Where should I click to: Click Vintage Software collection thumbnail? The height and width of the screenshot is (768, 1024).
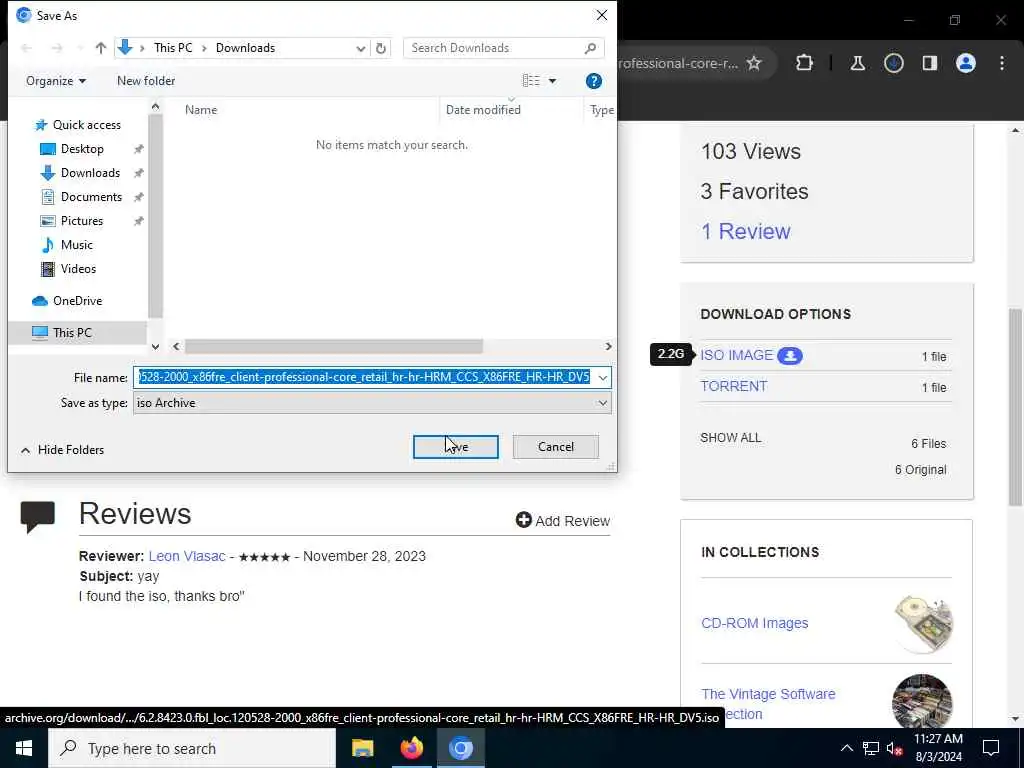coord(922,703)
